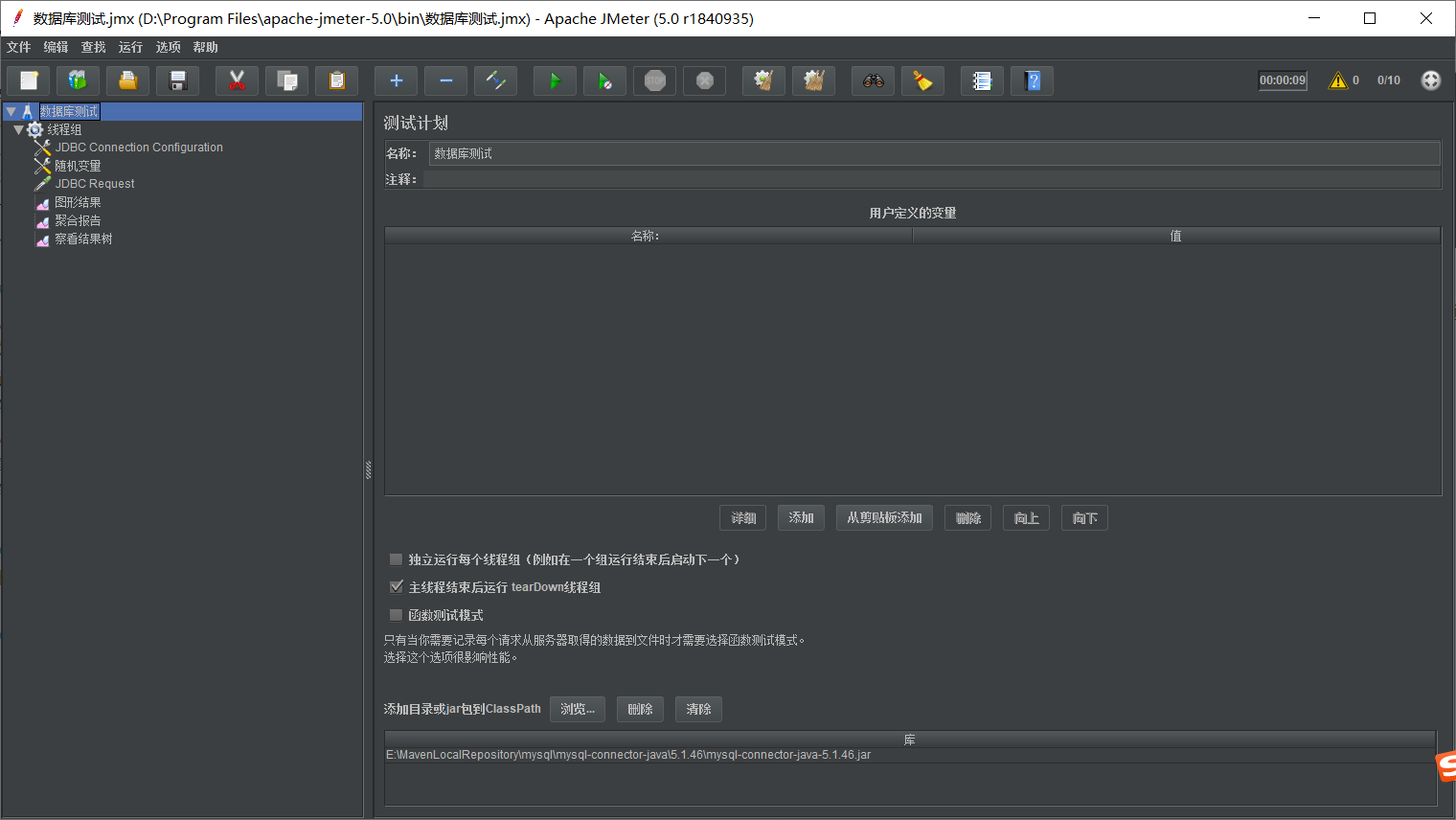1456x820 pixels.
Task: Click 删除 next to the 浏览 button
Action: click(x=641, y=709)
